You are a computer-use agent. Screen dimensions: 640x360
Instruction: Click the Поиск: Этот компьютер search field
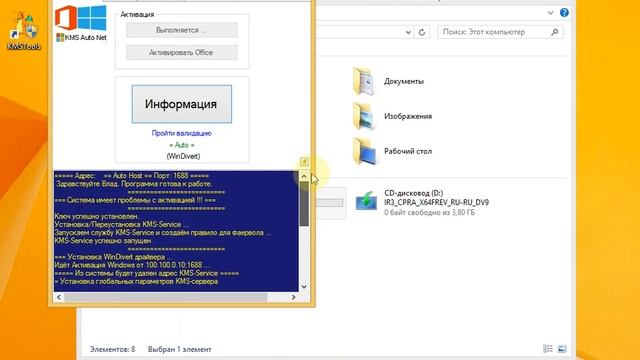coord(500,32)
